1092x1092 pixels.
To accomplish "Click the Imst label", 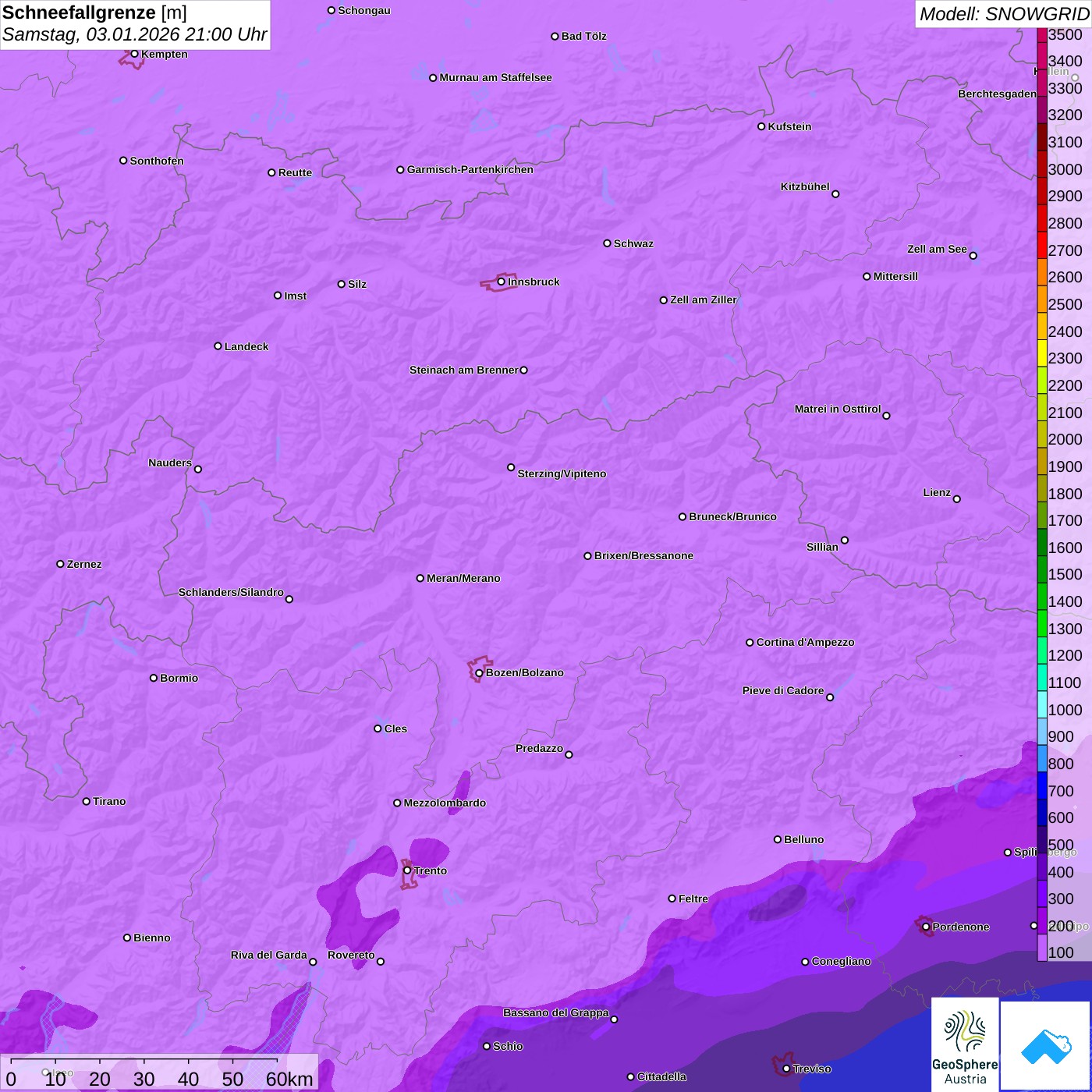I will tap(295, 296).
